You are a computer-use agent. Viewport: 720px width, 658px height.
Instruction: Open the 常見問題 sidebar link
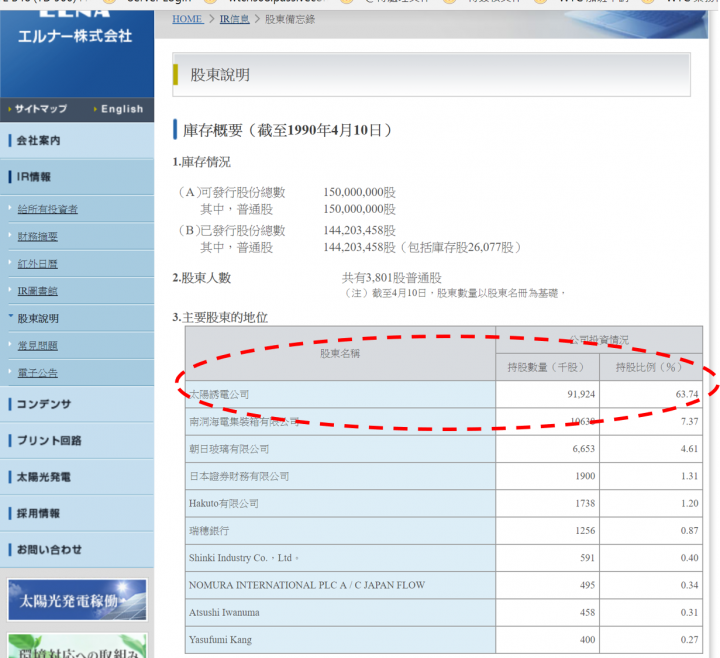38,345
